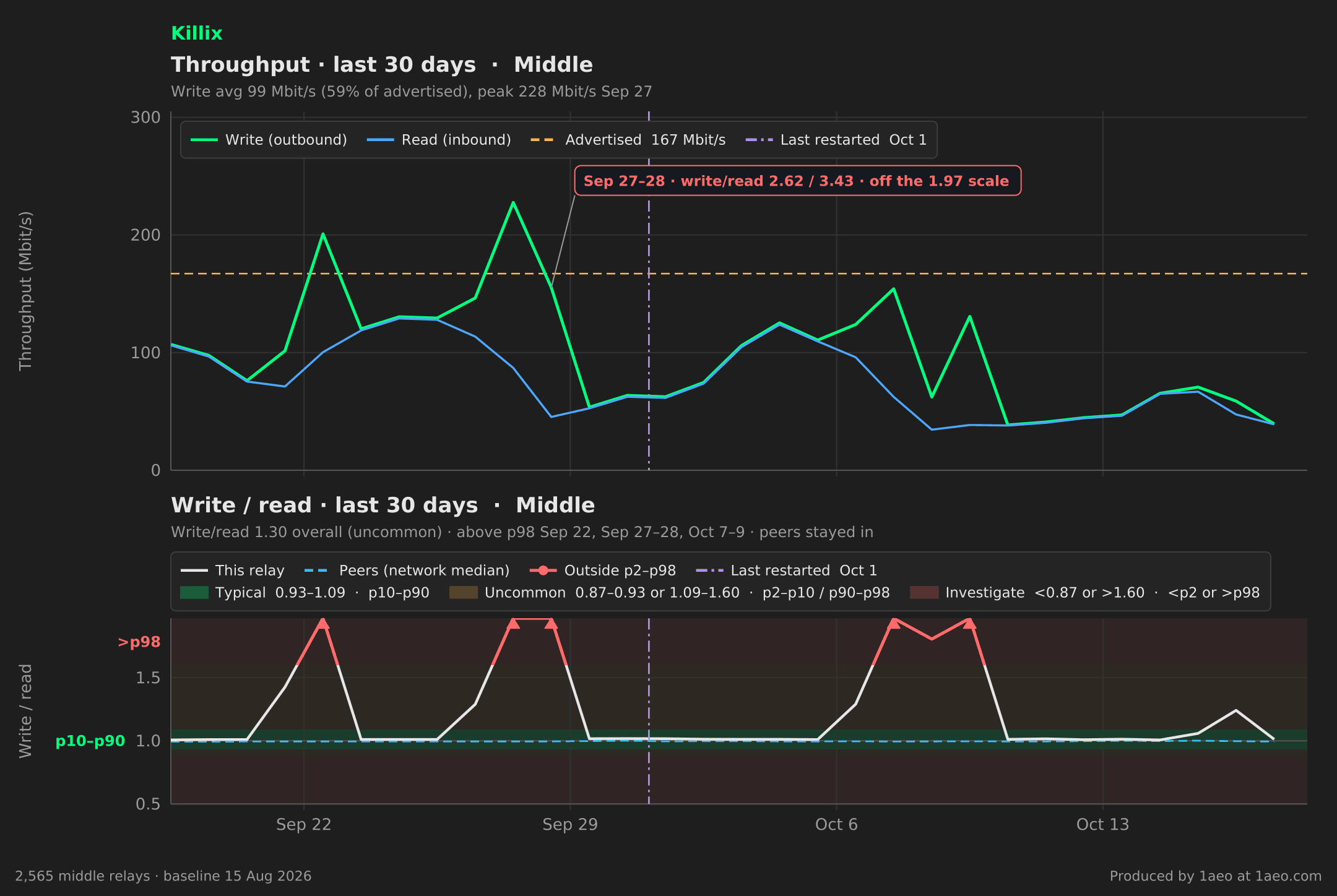Click the '2,565 middle relays · baseline' footer
This screenshot has width=1337, height=896.
click(x=163, y=876)
